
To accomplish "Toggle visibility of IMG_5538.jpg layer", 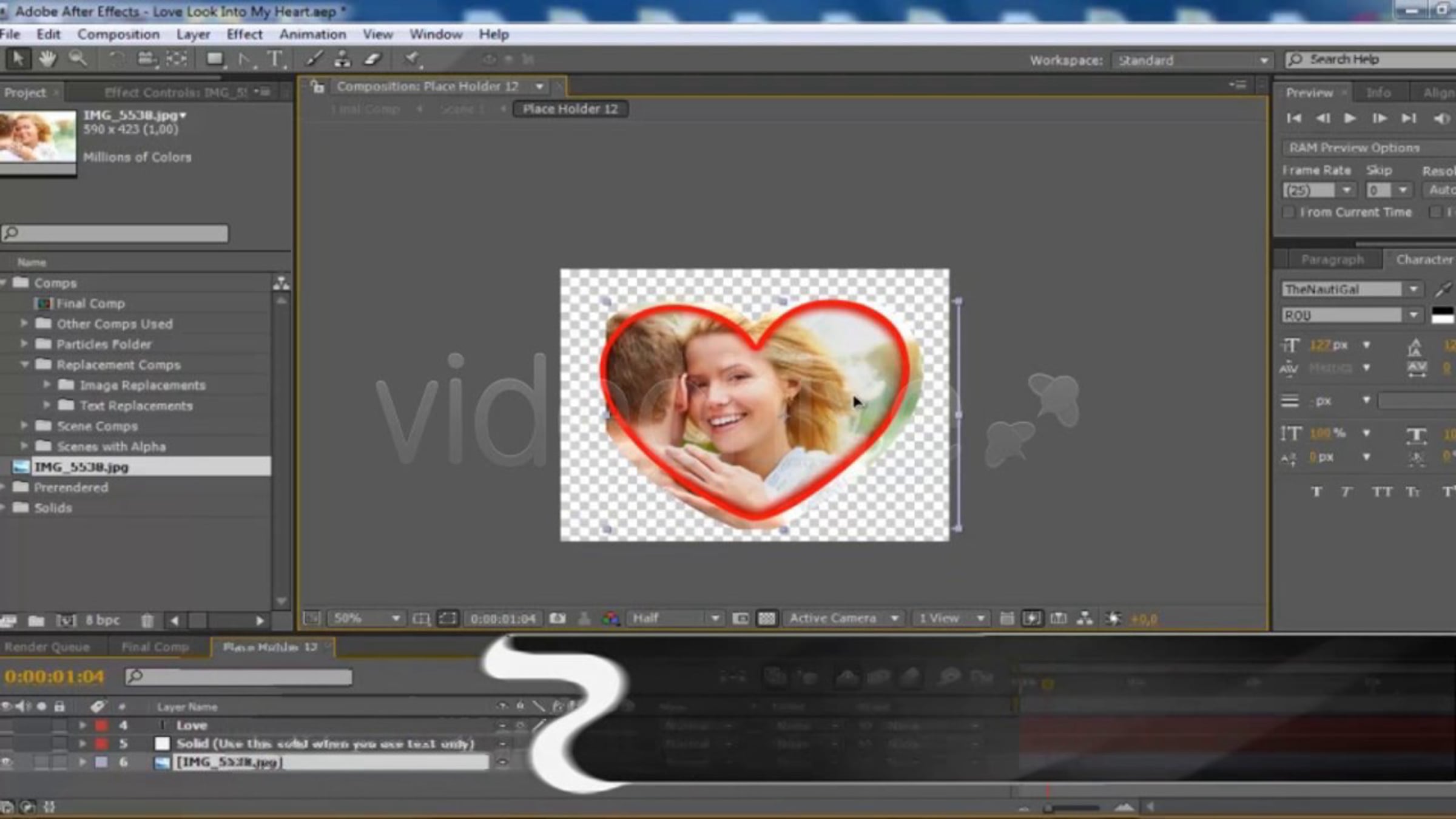I will pyautogui.click(x=7, y=763).
